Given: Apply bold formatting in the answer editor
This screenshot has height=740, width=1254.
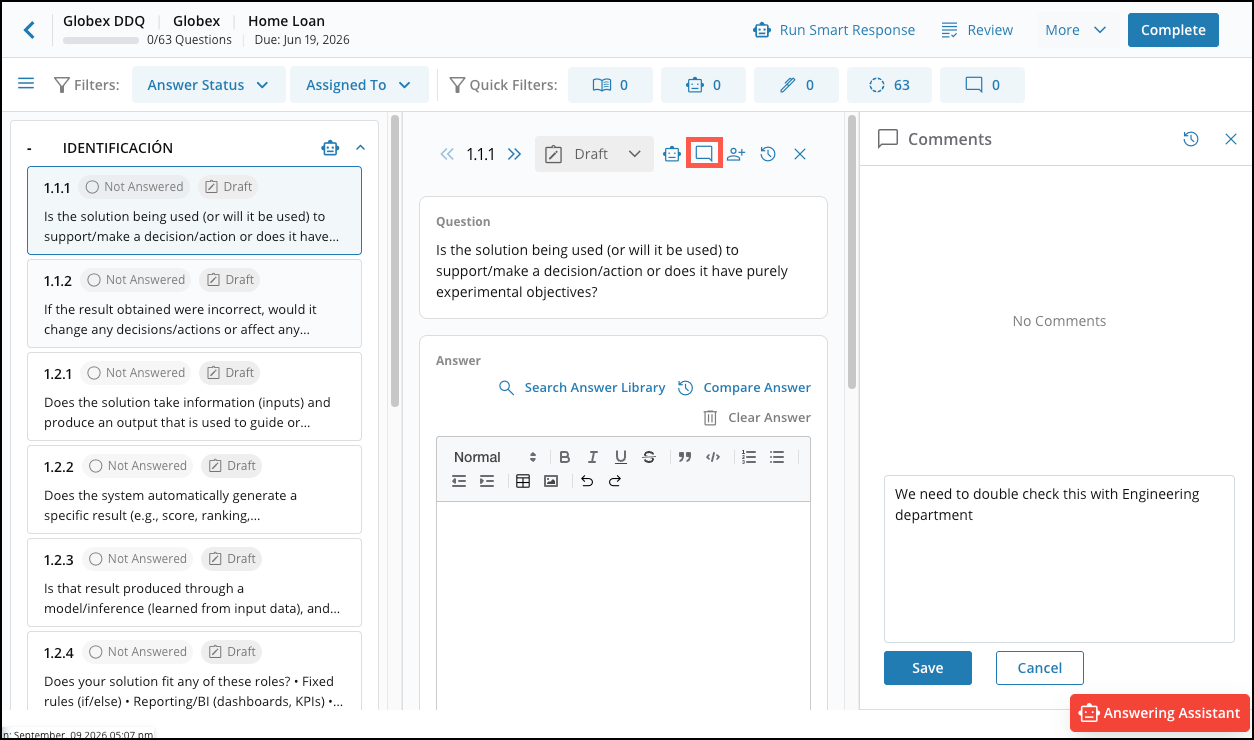Looking at the screenshot, I should (x=565, y=457).
